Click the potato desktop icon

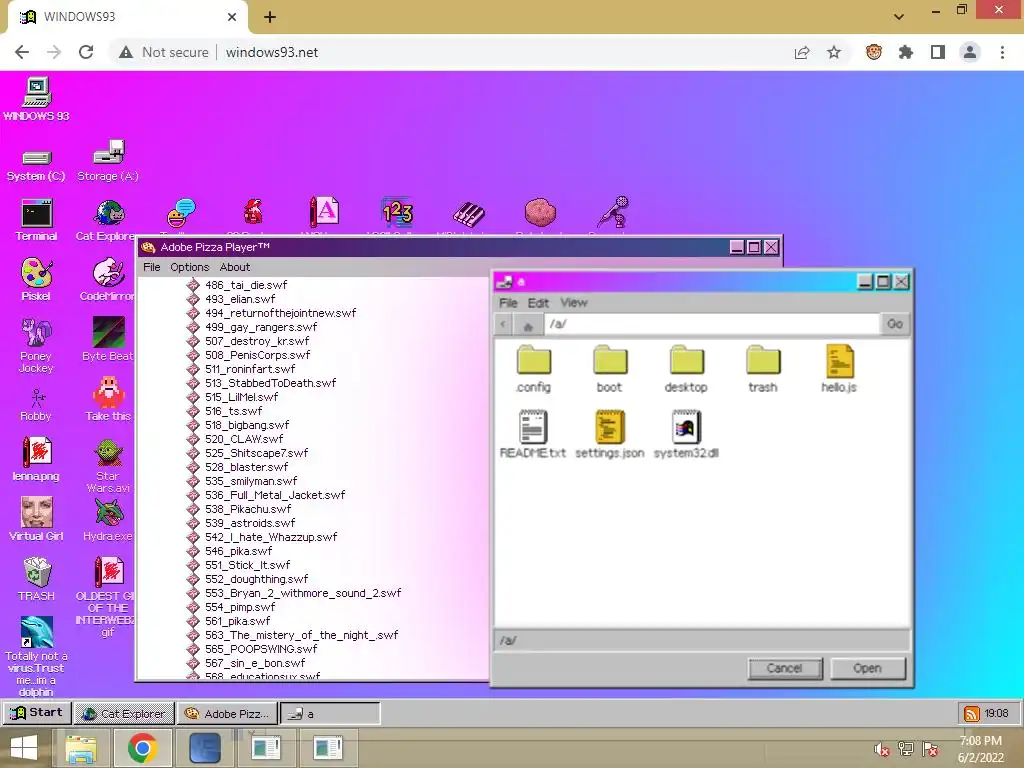(540, 212)
